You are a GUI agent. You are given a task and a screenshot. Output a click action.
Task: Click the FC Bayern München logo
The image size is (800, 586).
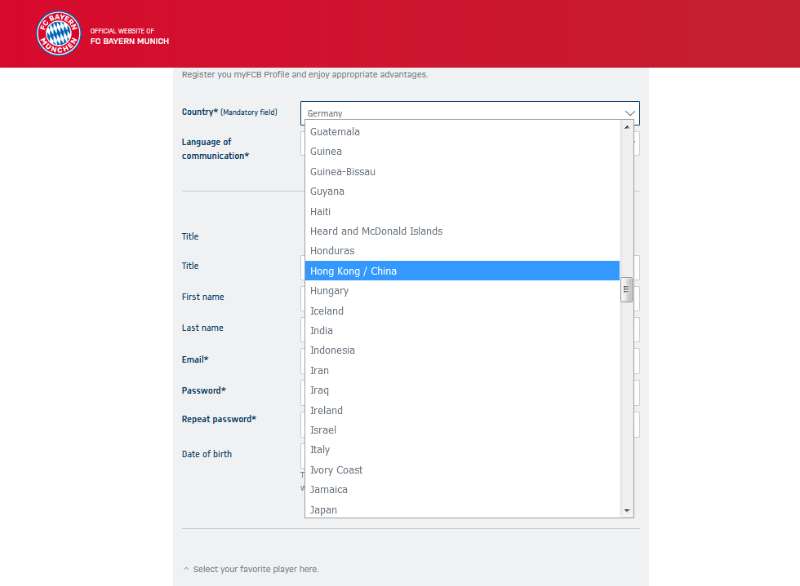click(59, 33)
